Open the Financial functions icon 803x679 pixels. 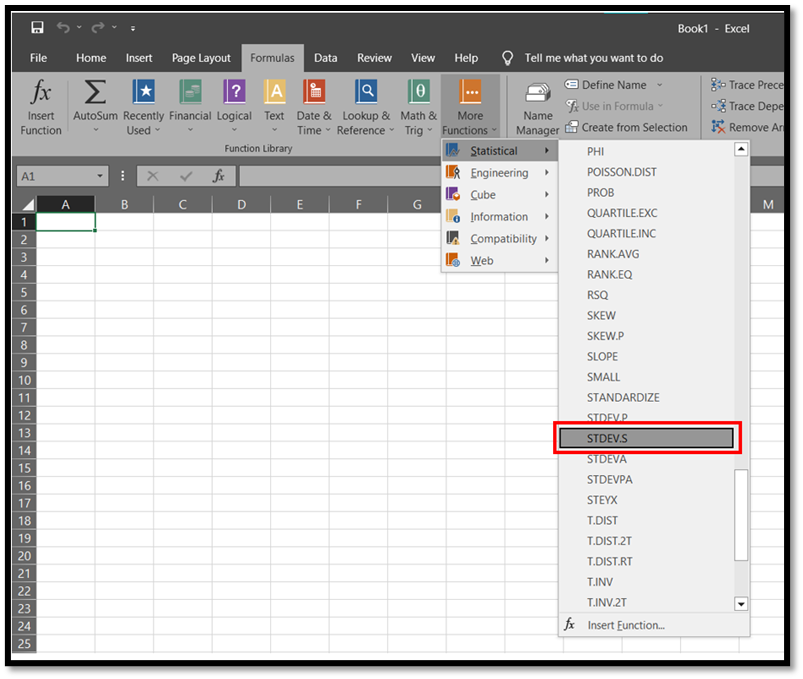(190, 95)
